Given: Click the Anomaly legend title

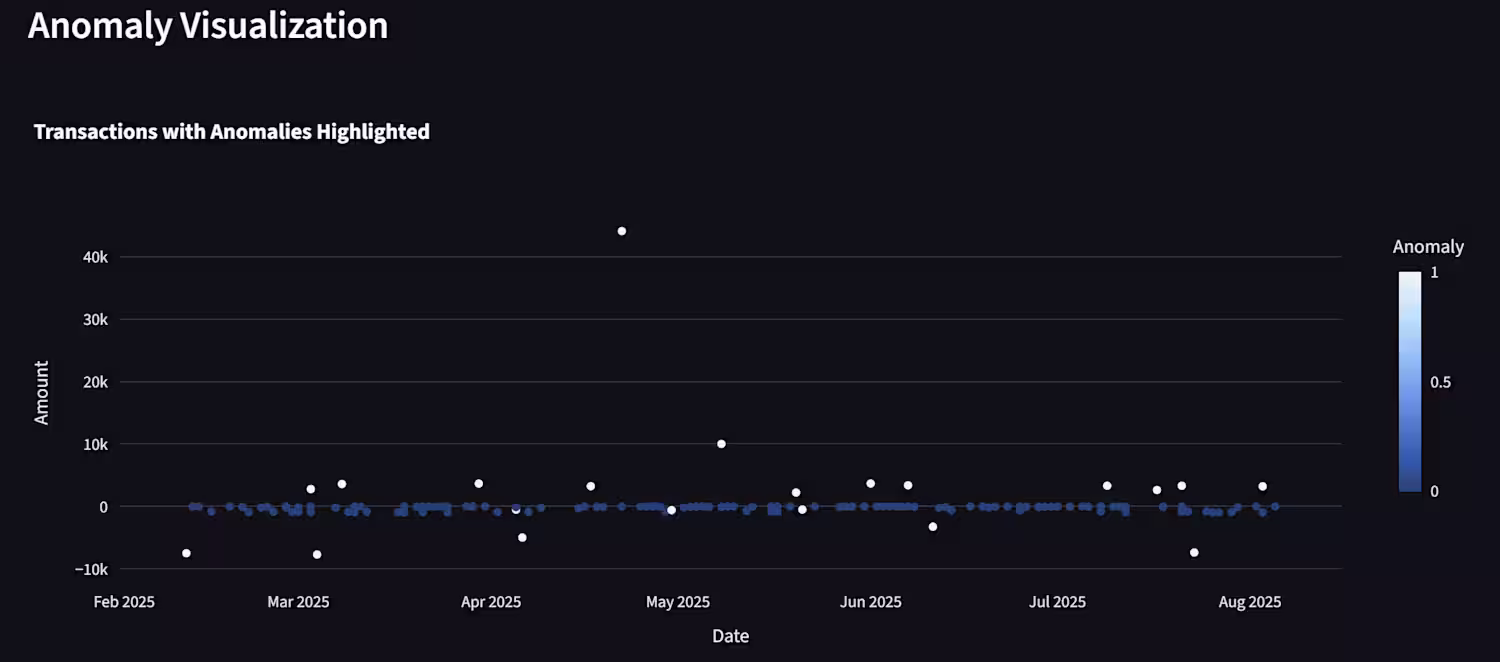Looking at the screenshot, I should [1428, 246].
